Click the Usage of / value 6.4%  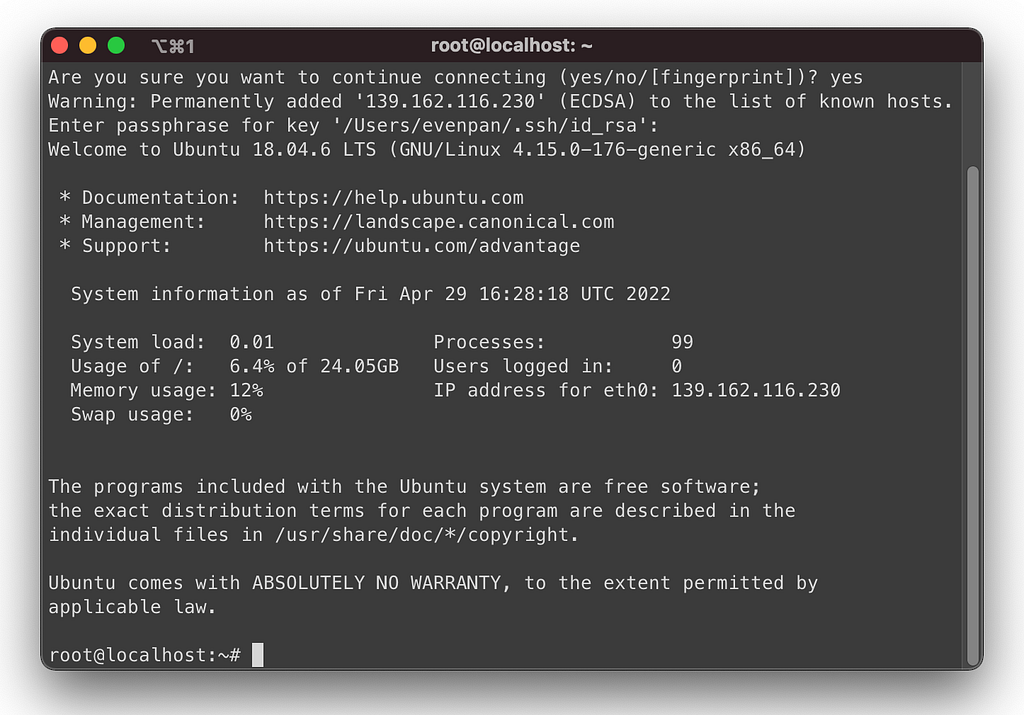coord(252,366)
